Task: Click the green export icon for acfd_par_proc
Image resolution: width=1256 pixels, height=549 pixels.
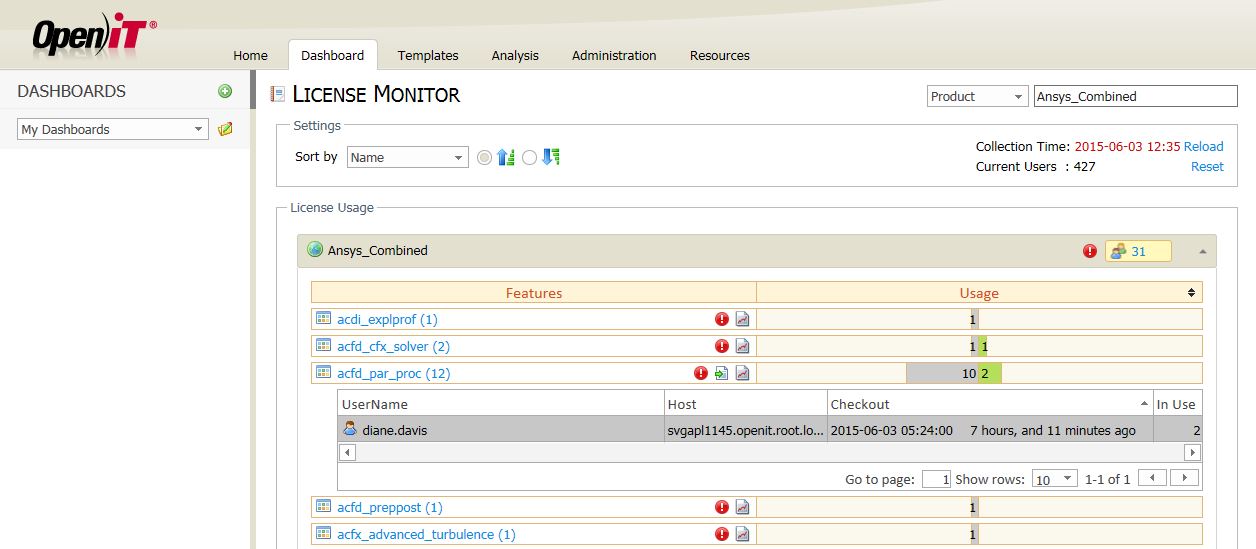Action: click(722, 373)
